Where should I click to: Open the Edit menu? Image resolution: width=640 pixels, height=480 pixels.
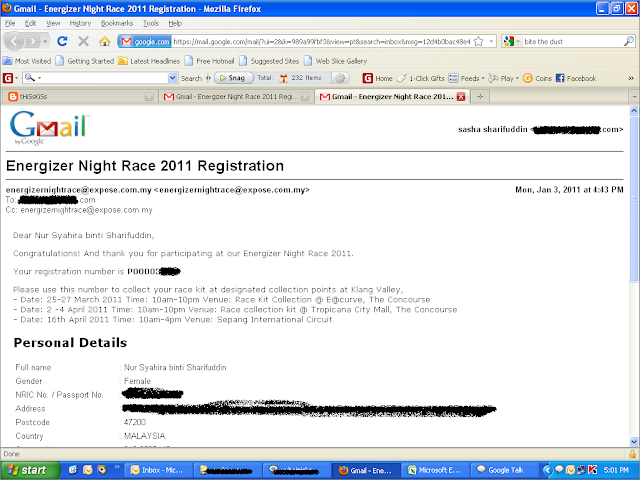[30, 23]
